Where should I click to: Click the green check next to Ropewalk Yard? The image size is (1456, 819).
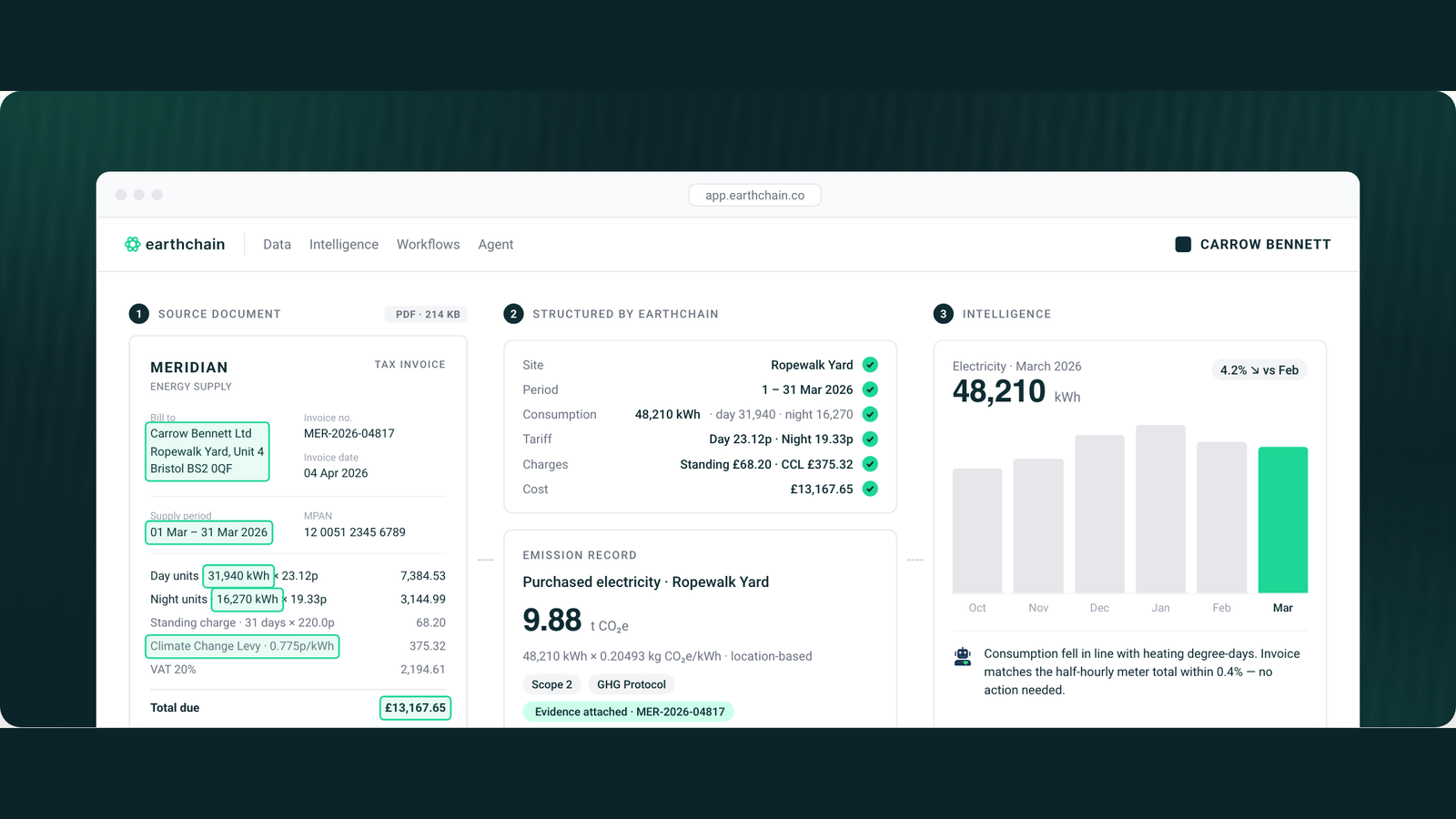(x=870, y=365)
